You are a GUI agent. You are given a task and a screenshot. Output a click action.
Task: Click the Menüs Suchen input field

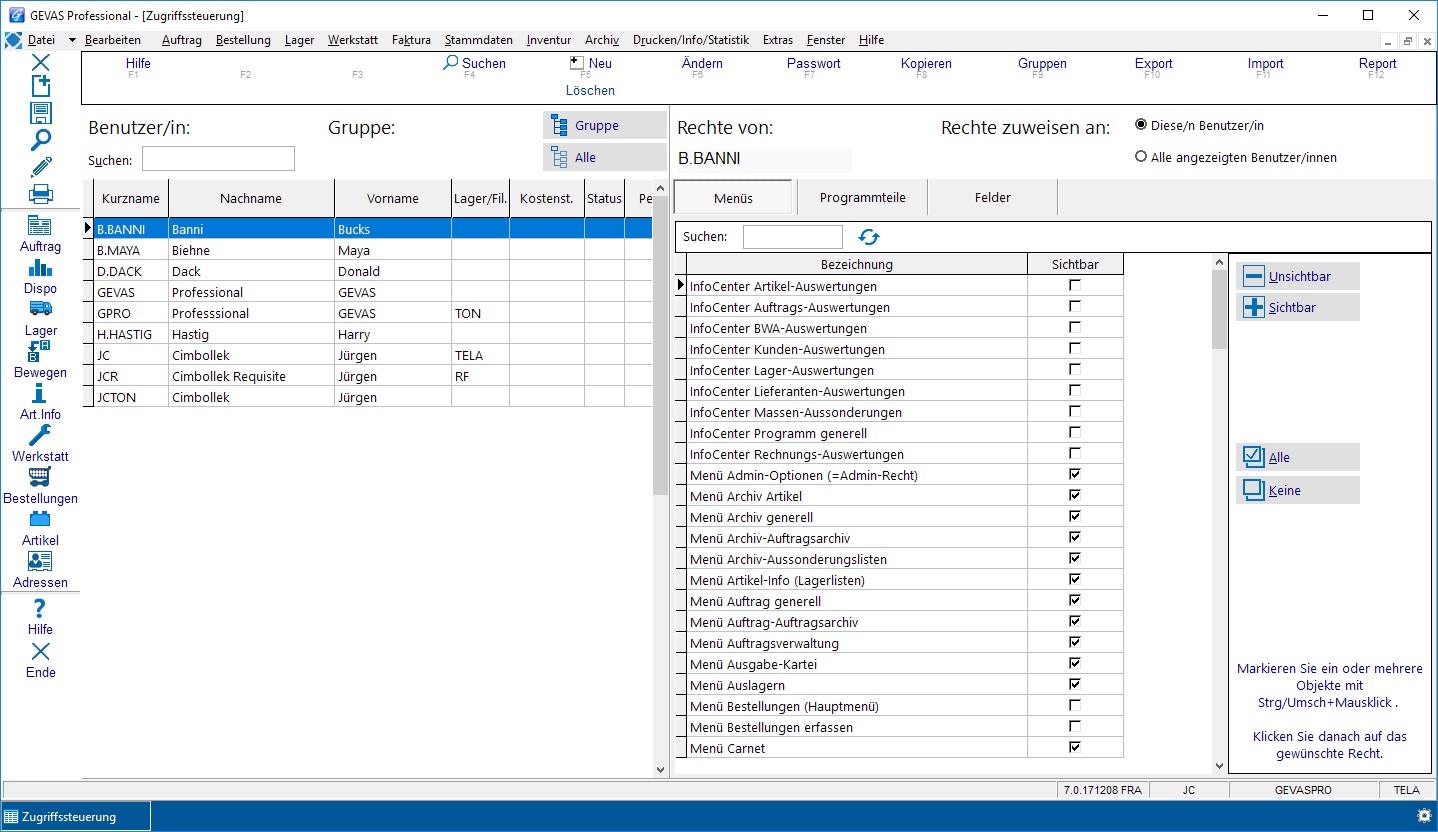(793, 237)
